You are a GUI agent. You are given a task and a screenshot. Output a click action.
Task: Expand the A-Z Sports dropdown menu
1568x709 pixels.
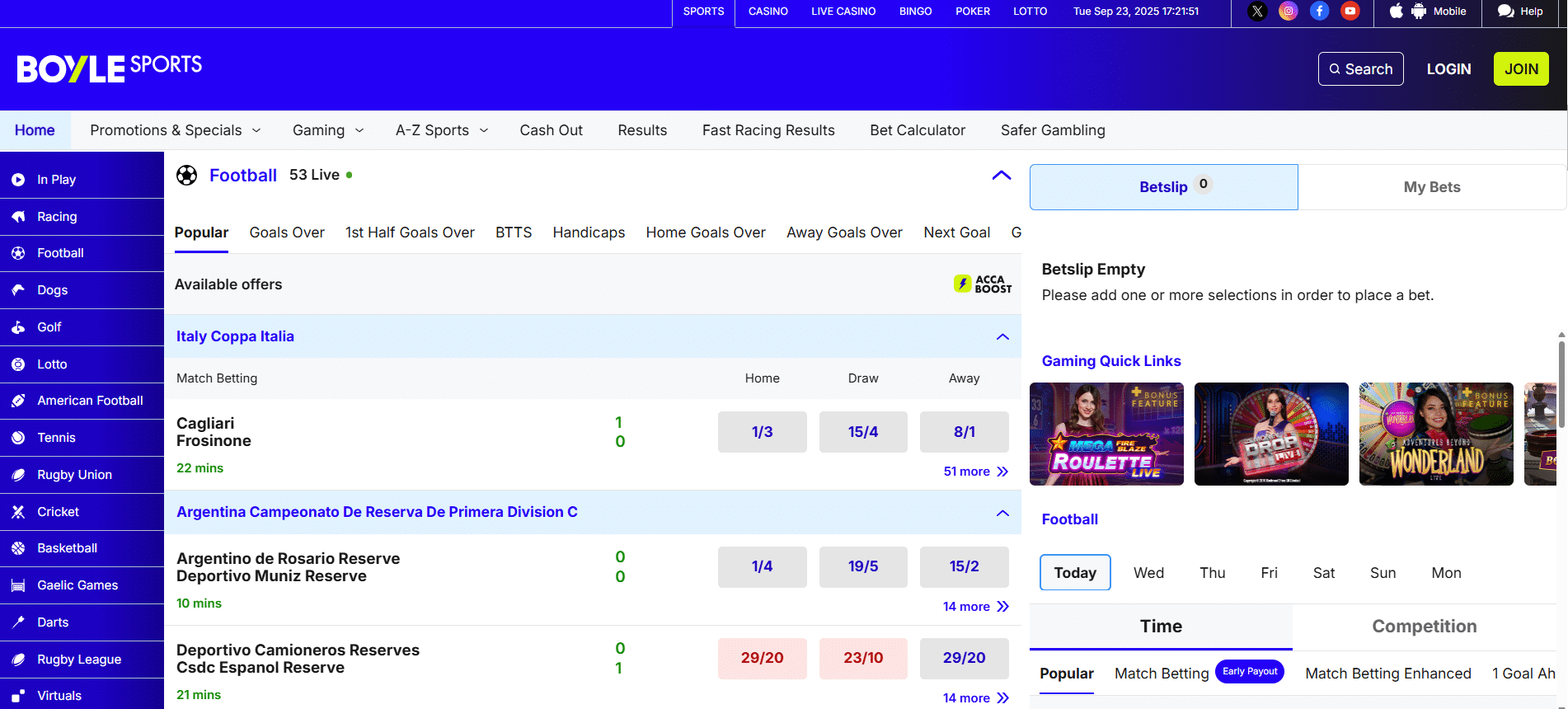pos(442,130)
